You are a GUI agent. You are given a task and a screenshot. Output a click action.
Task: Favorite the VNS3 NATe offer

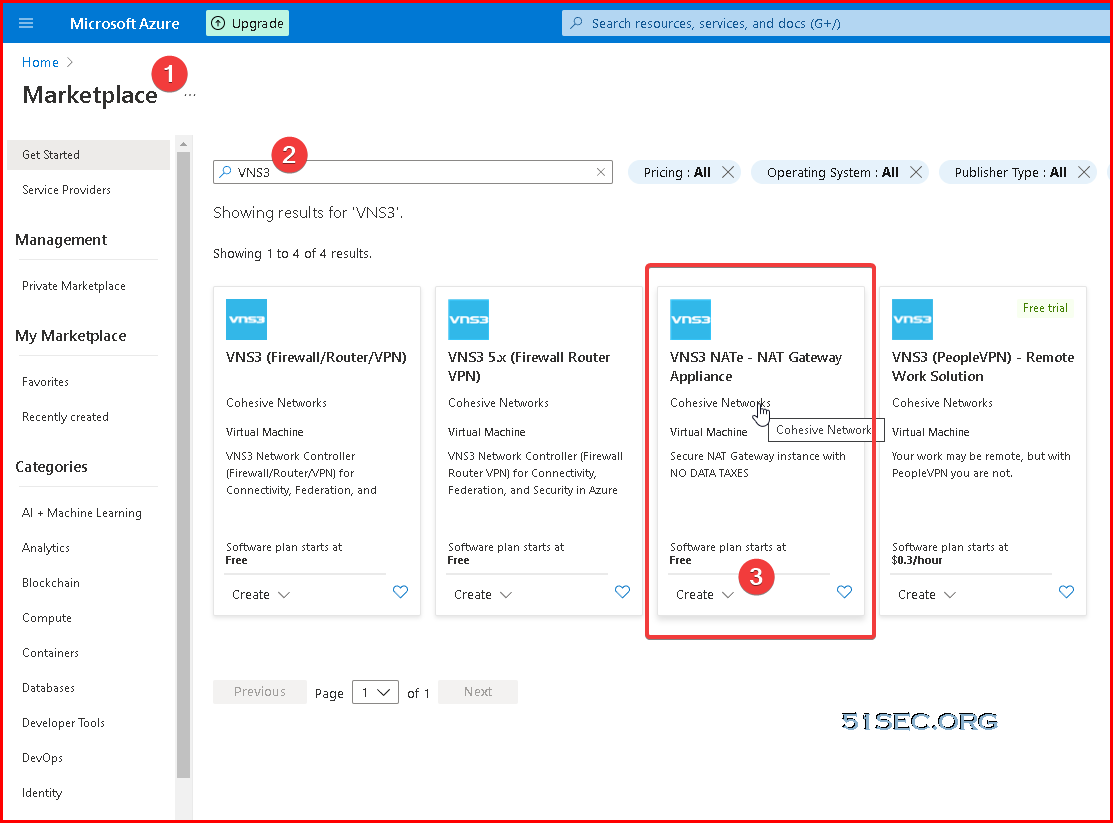point(844,592)
